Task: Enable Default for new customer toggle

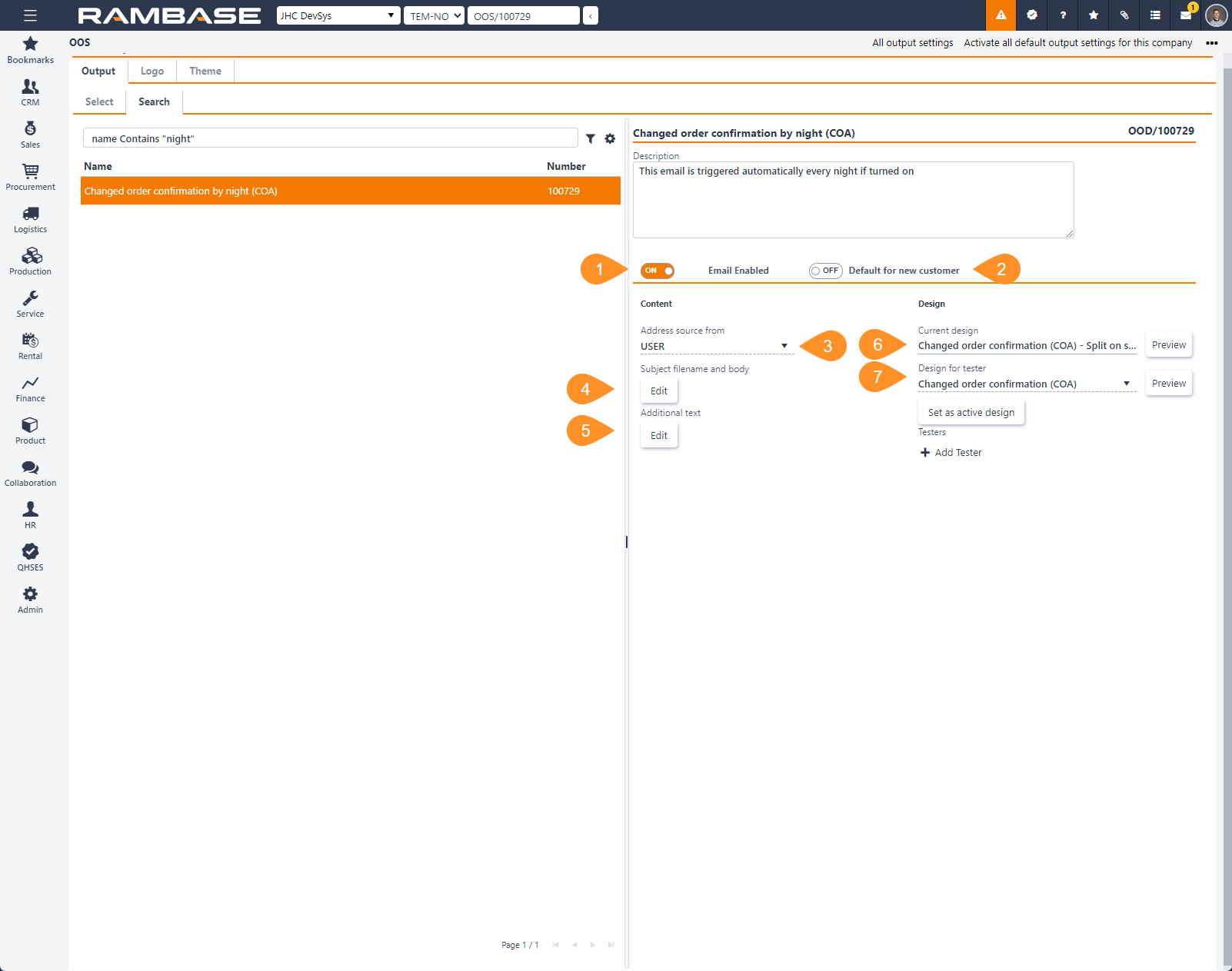Action: click(x=825, y=271)
